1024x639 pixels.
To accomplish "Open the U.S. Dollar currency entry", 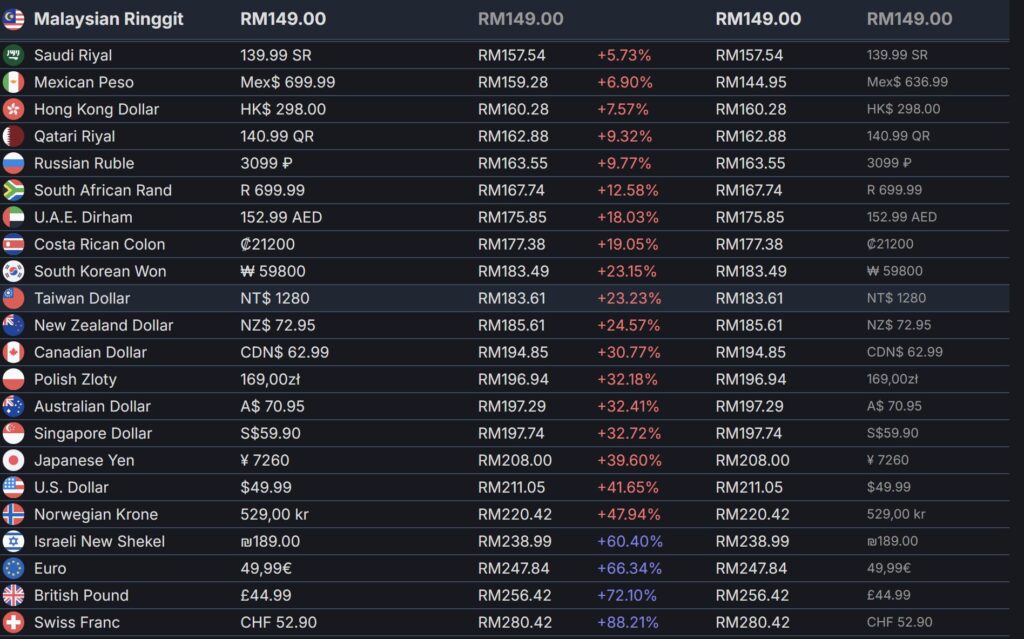I will (x=71, y=487).
